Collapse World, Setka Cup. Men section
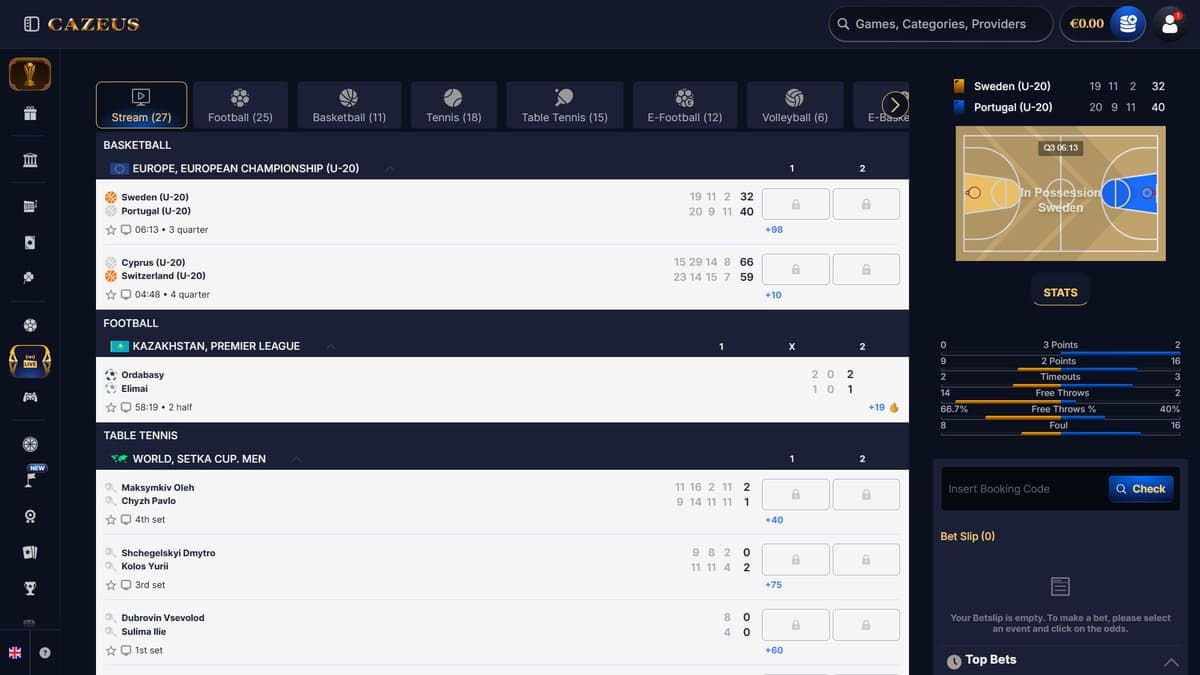The image size is (1200, 675). point(296,459)
